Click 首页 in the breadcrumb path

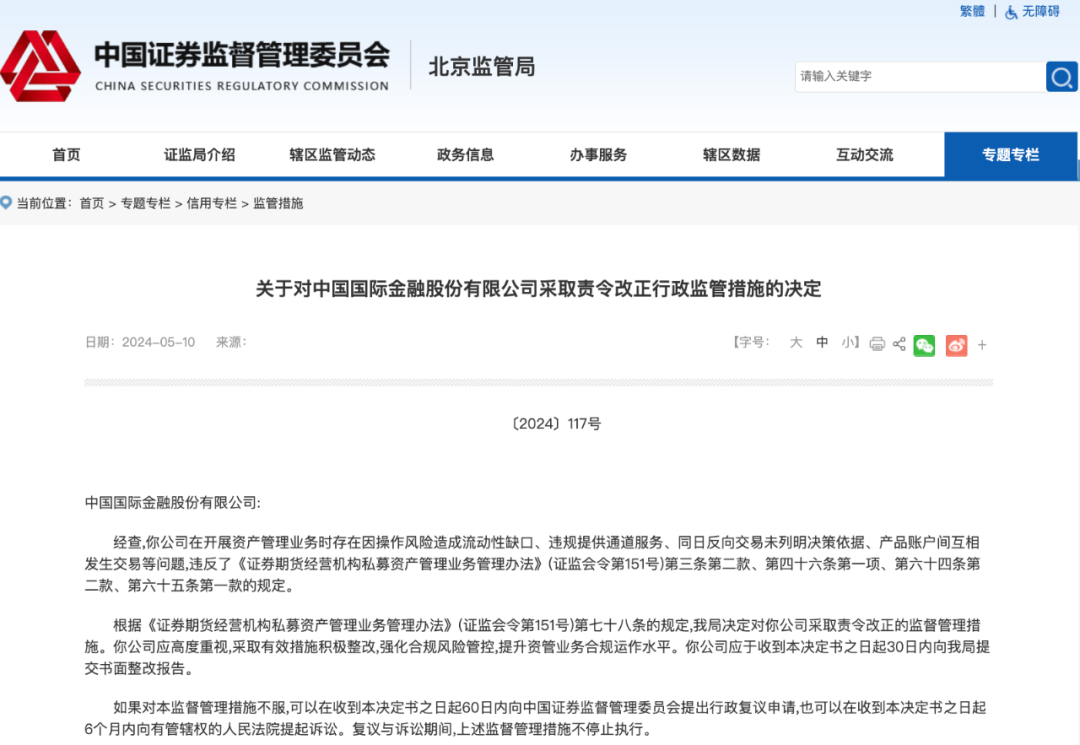(92, 203)
